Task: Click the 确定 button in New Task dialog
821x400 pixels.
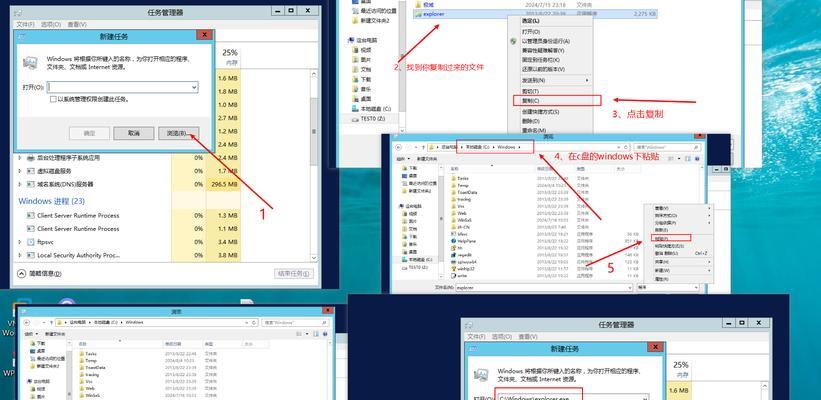Action: coord(89,133)
